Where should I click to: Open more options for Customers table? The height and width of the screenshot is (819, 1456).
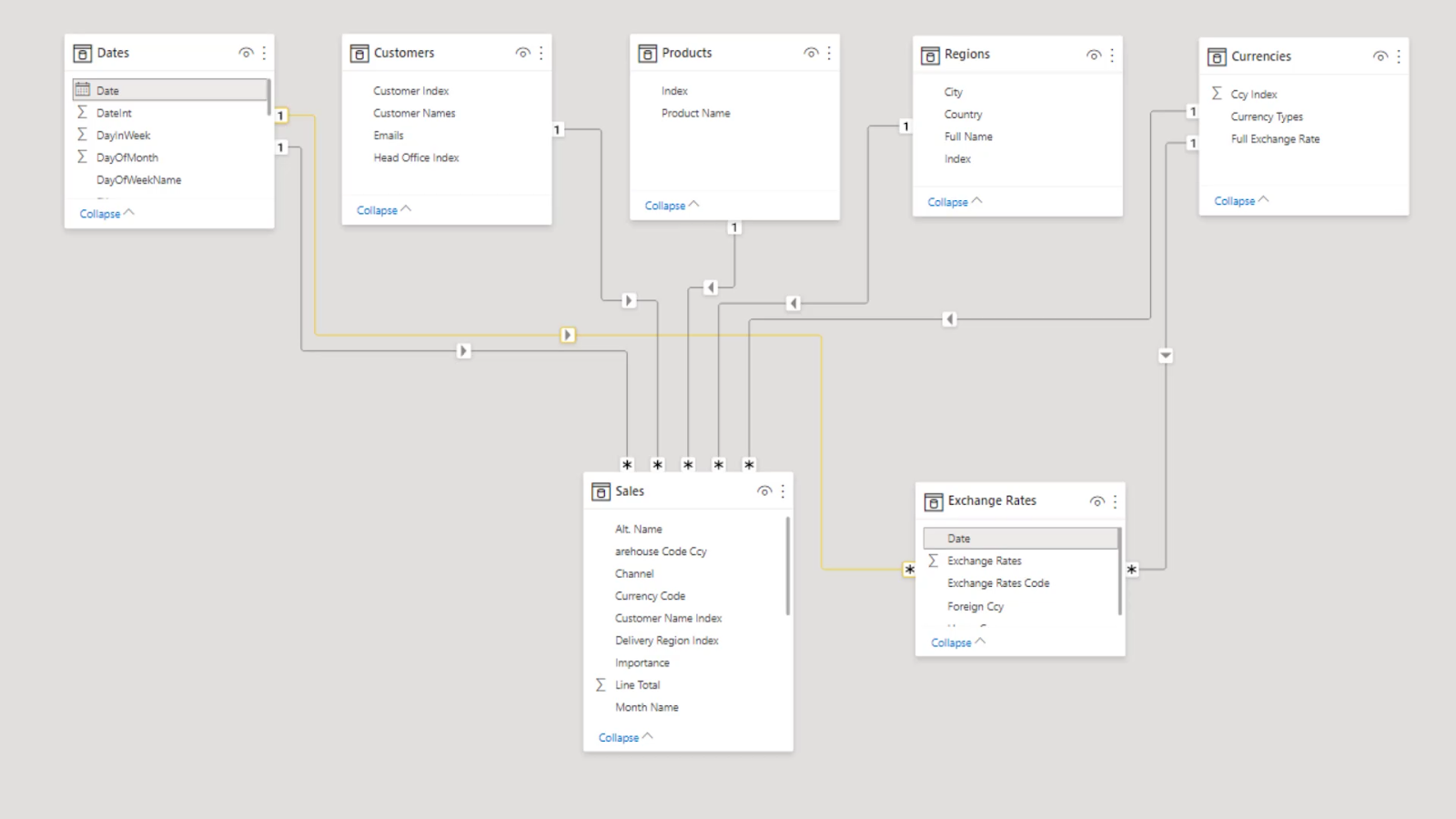pyautogui.click(x=541, y=53)
